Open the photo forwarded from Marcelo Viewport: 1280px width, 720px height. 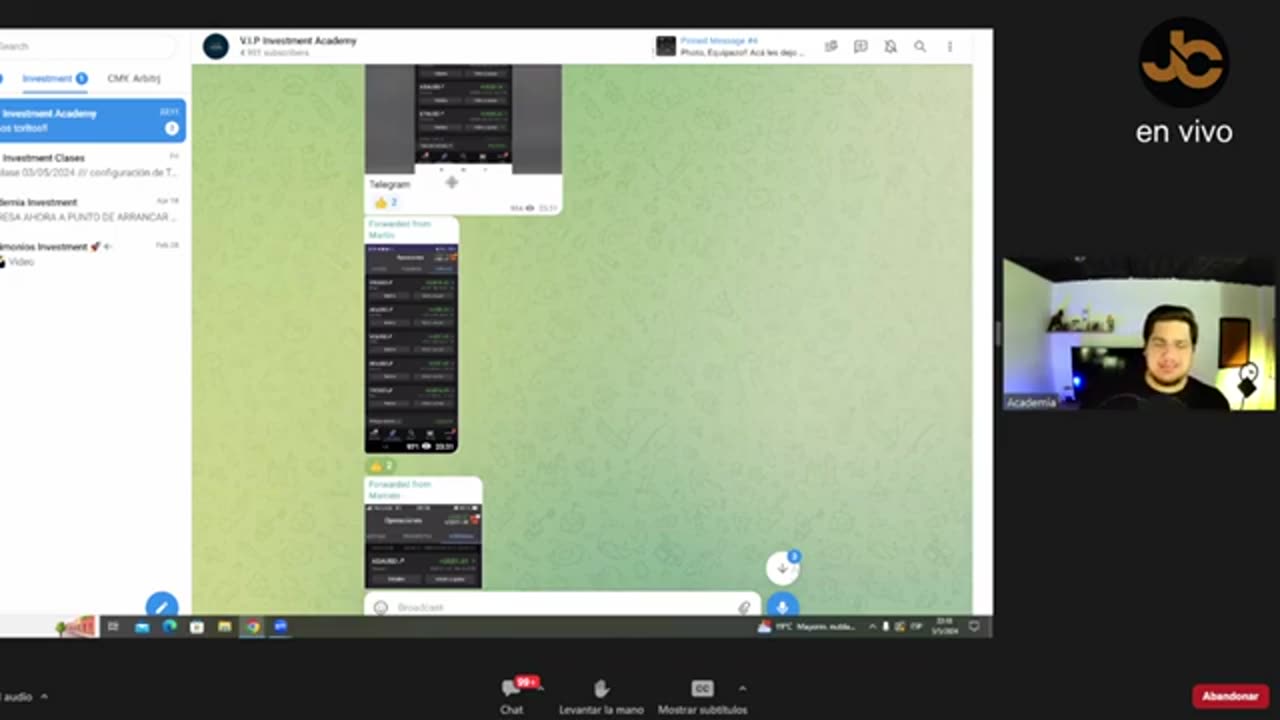(x=423, y=546)
